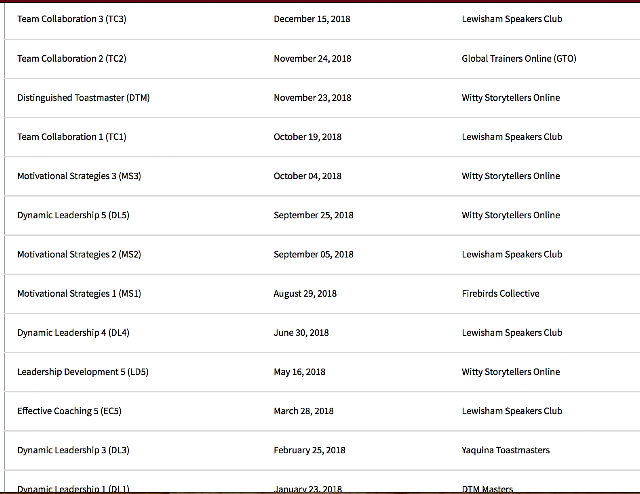Select the Effective Coaching 5 (EC5) entry

pyautogui.click(x=69, y=411)
